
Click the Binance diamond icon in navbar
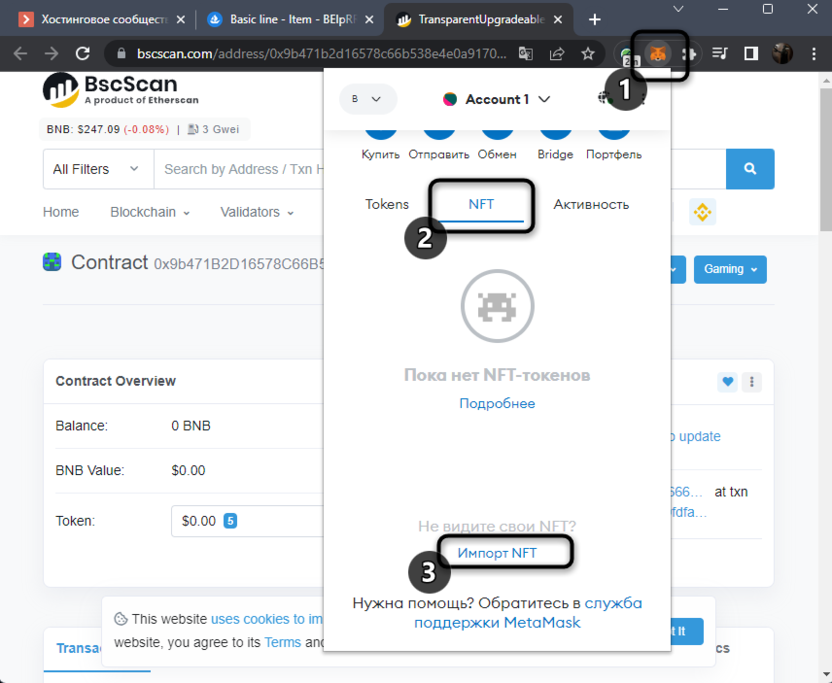tap(703, 212)
